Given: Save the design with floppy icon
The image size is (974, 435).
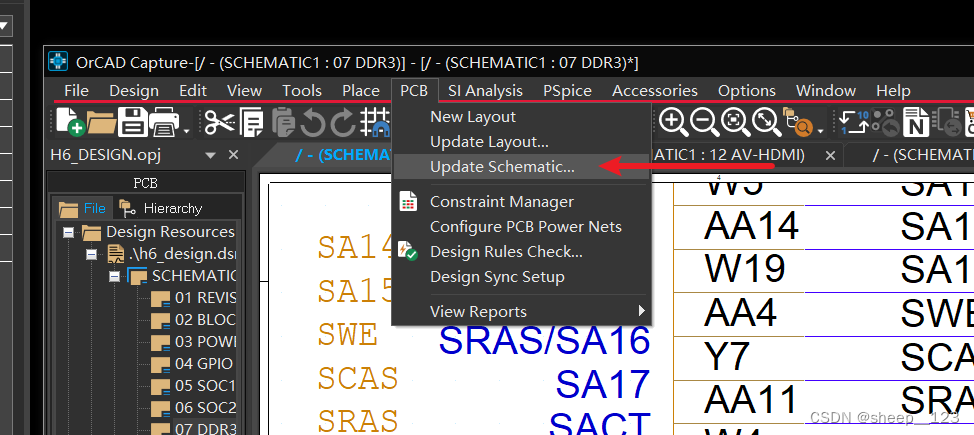Looking at the screenshot, I should pyautogui.click(x=132, y=122).
